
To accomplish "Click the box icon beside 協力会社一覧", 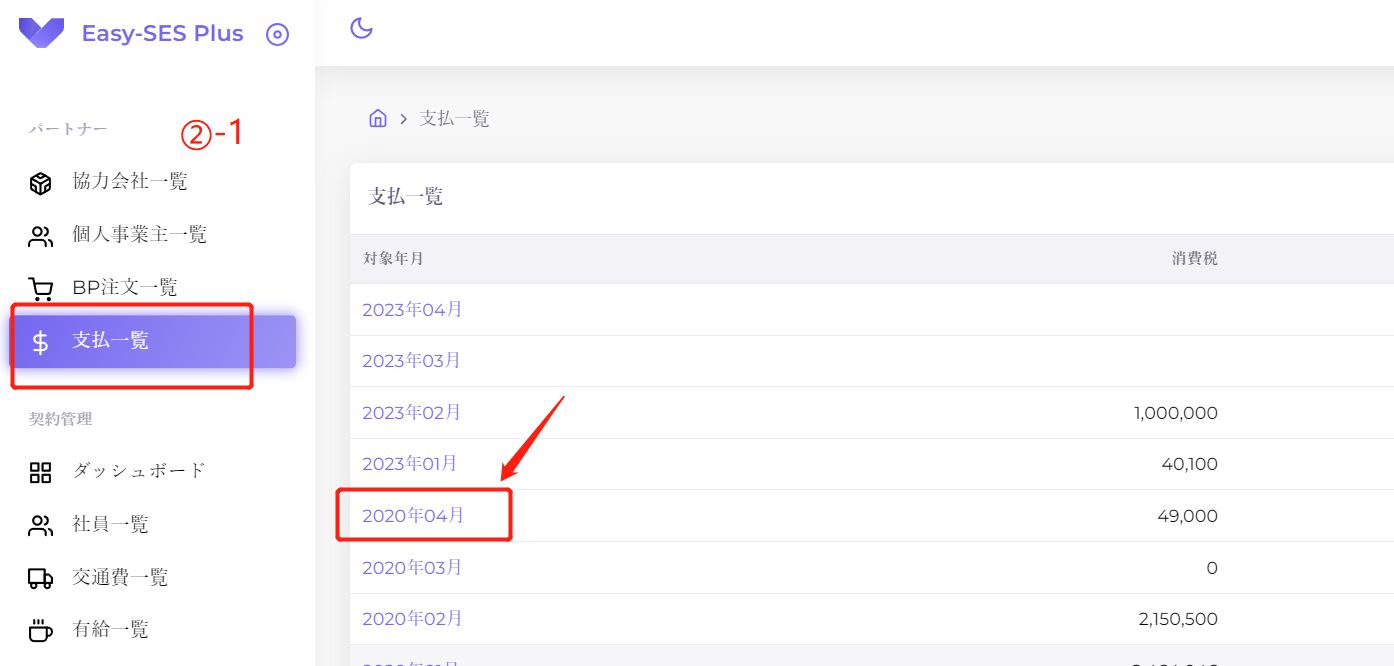I will 40,183.
